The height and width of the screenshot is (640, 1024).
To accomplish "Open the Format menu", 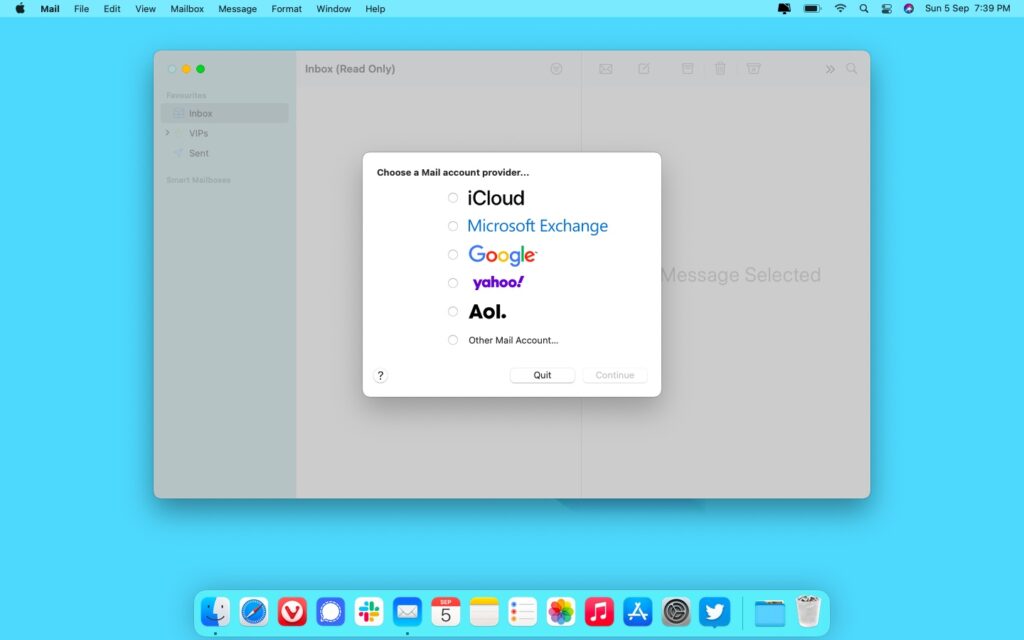I will point(286,9).
